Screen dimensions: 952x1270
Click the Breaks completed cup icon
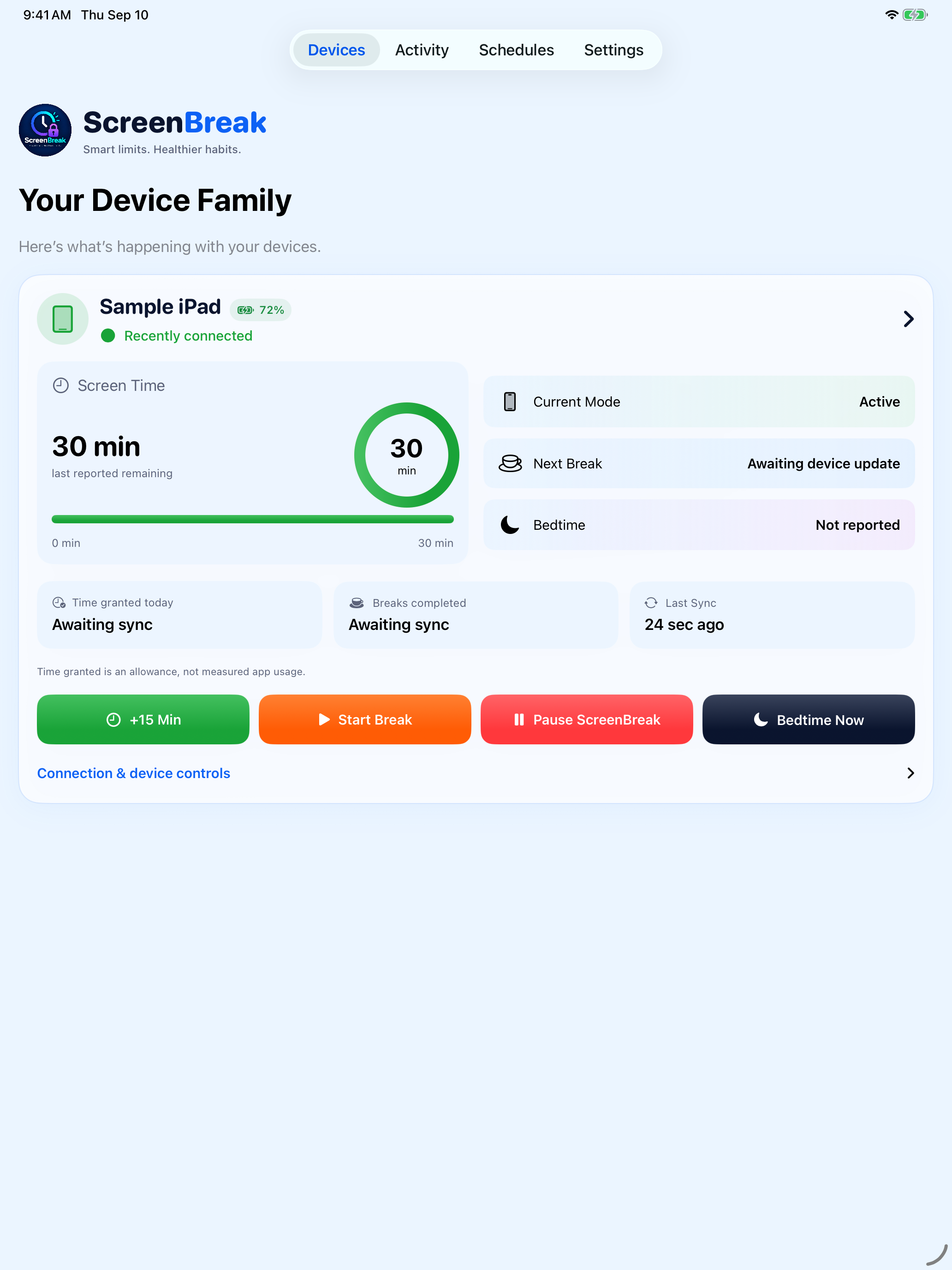click(x=357, y=603)
